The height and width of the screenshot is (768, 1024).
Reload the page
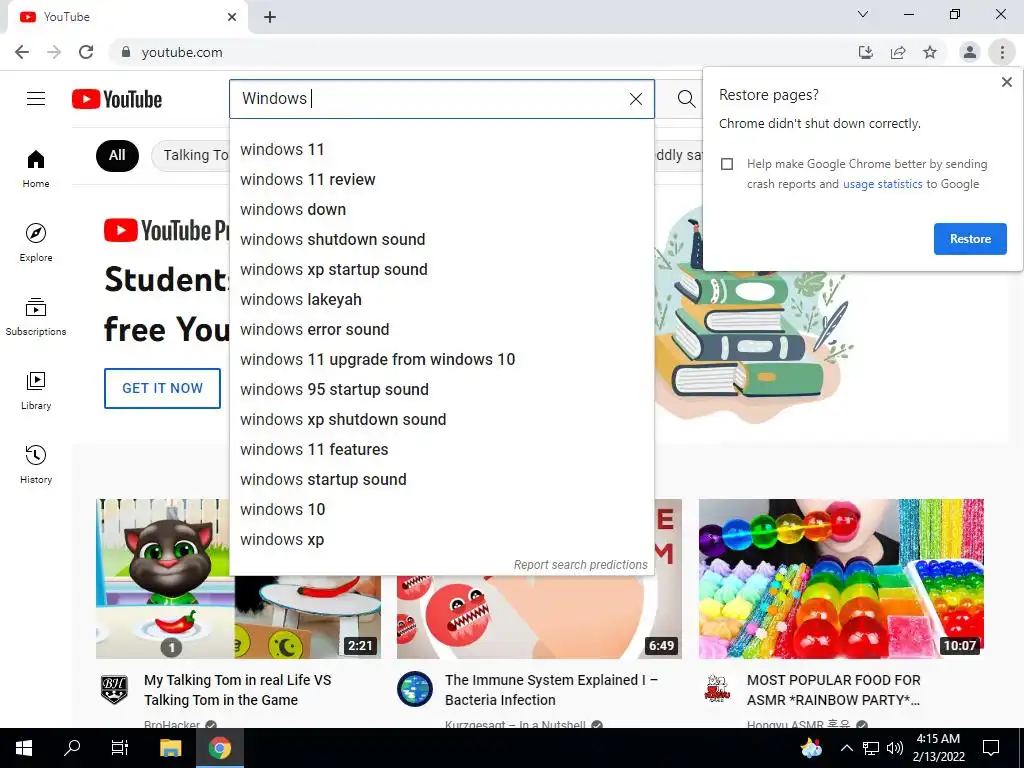[86, 52]
